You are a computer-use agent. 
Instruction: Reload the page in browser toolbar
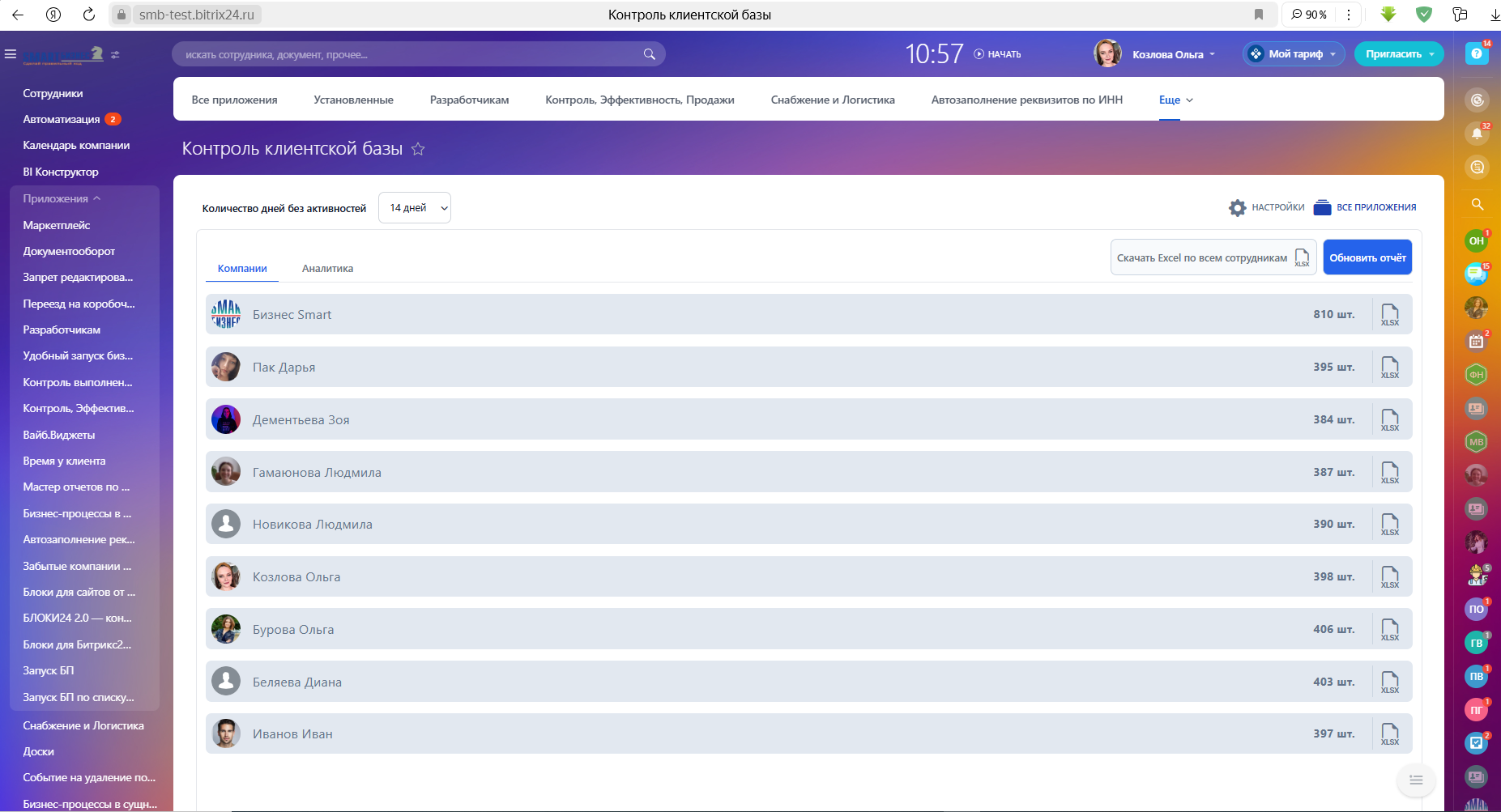tap(89, 15)
